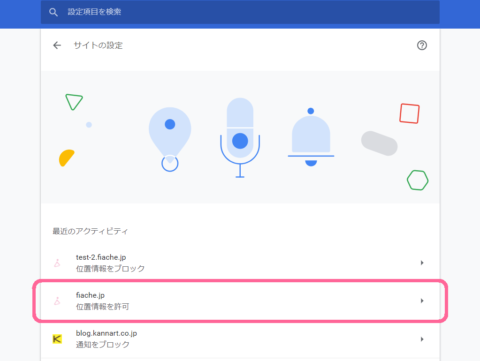This screenshot has width=480, height=361.
Task: Click the test-2.fiache.jp site favicon
Action: (x=57, y=263)
